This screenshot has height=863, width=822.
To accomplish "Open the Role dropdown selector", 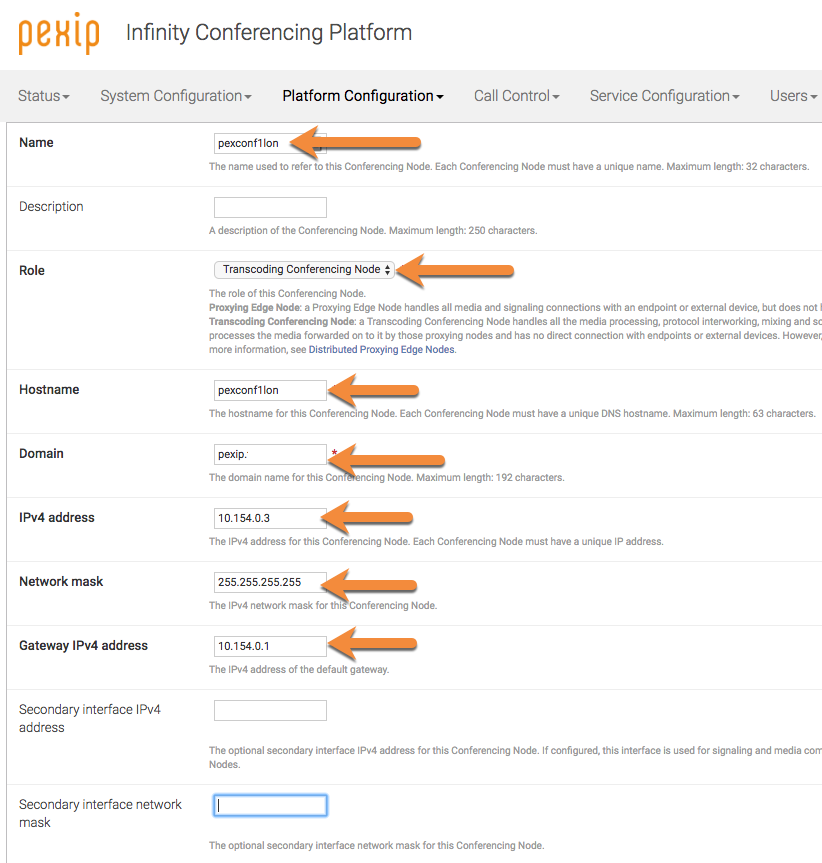I will [305, 270].
